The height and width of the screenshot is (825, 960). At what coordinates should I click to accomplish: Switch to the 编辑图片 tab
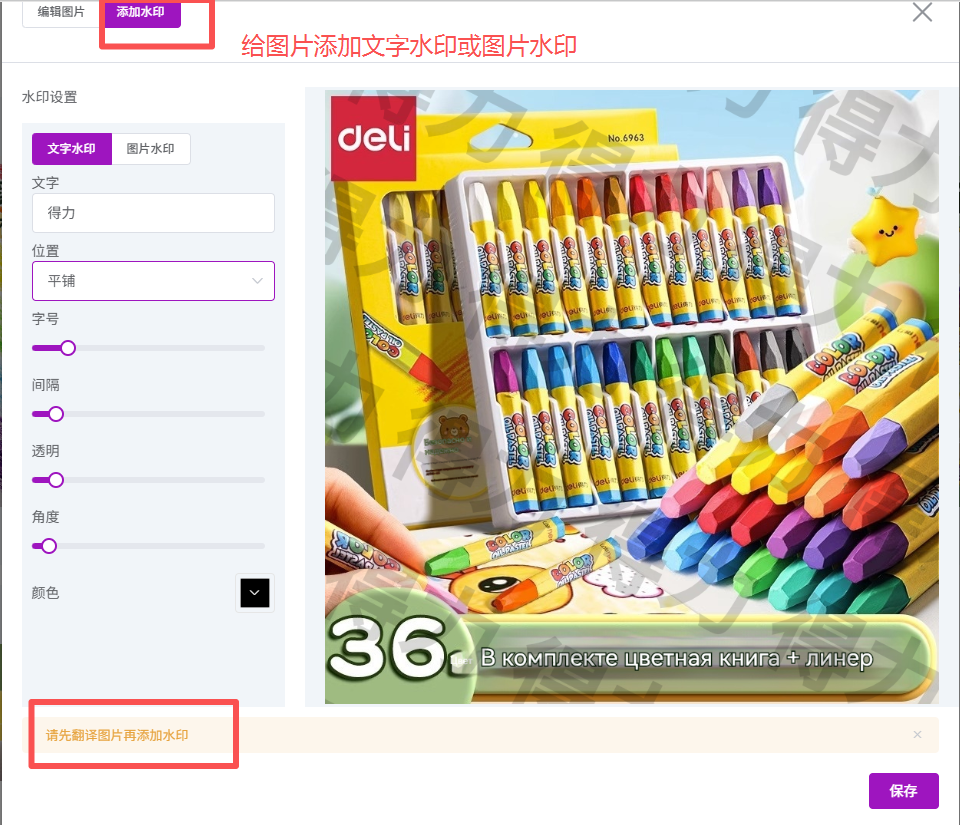pyautogui.click(x=61, y=12)
